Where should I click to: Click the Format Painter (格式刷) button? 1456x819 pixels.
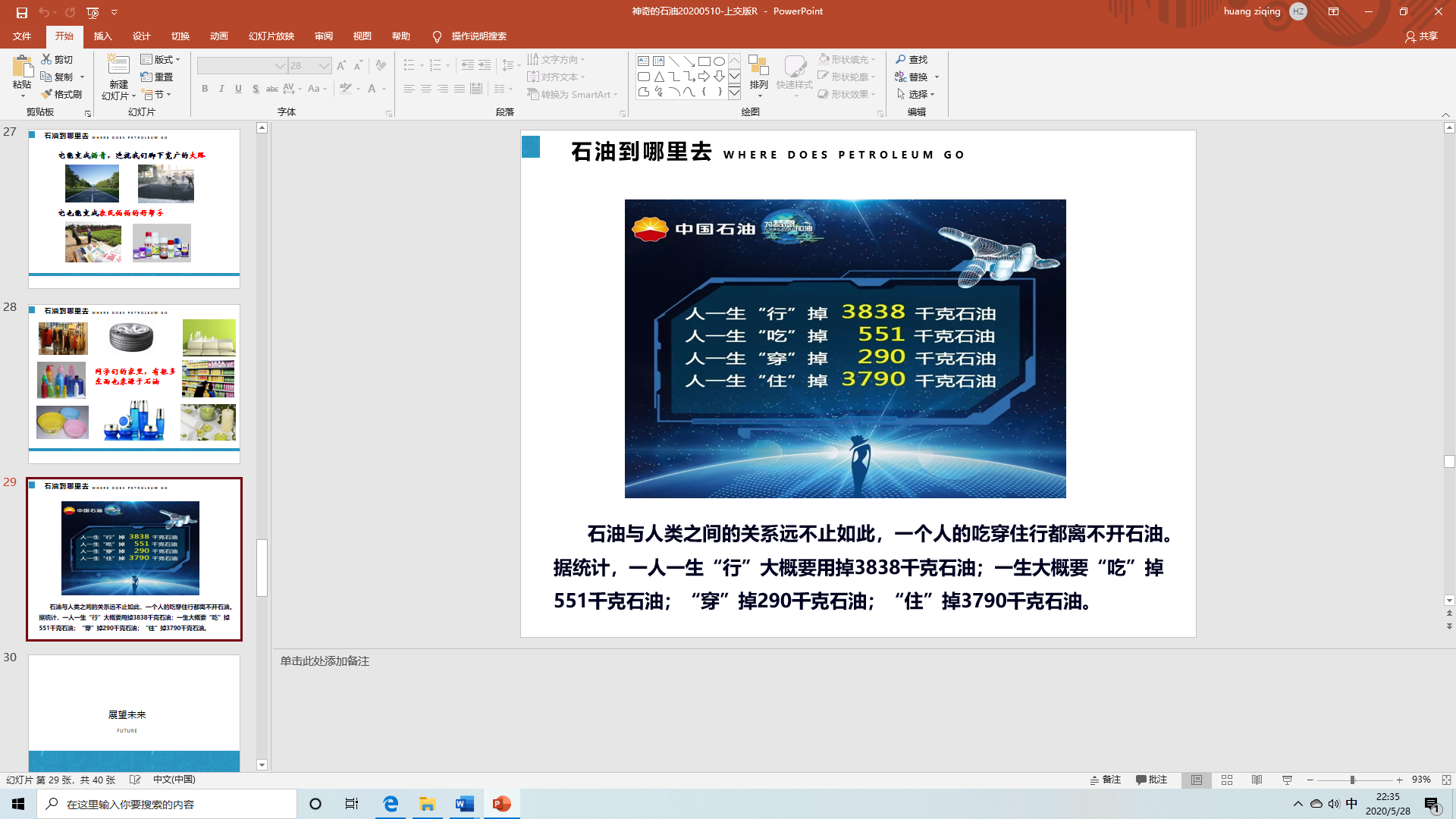coord(61,94)
